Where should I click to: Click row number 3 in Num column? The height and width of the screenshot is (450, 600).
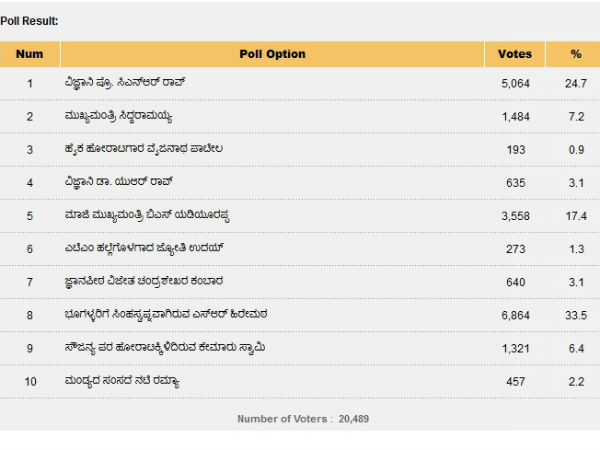(30, 149)
